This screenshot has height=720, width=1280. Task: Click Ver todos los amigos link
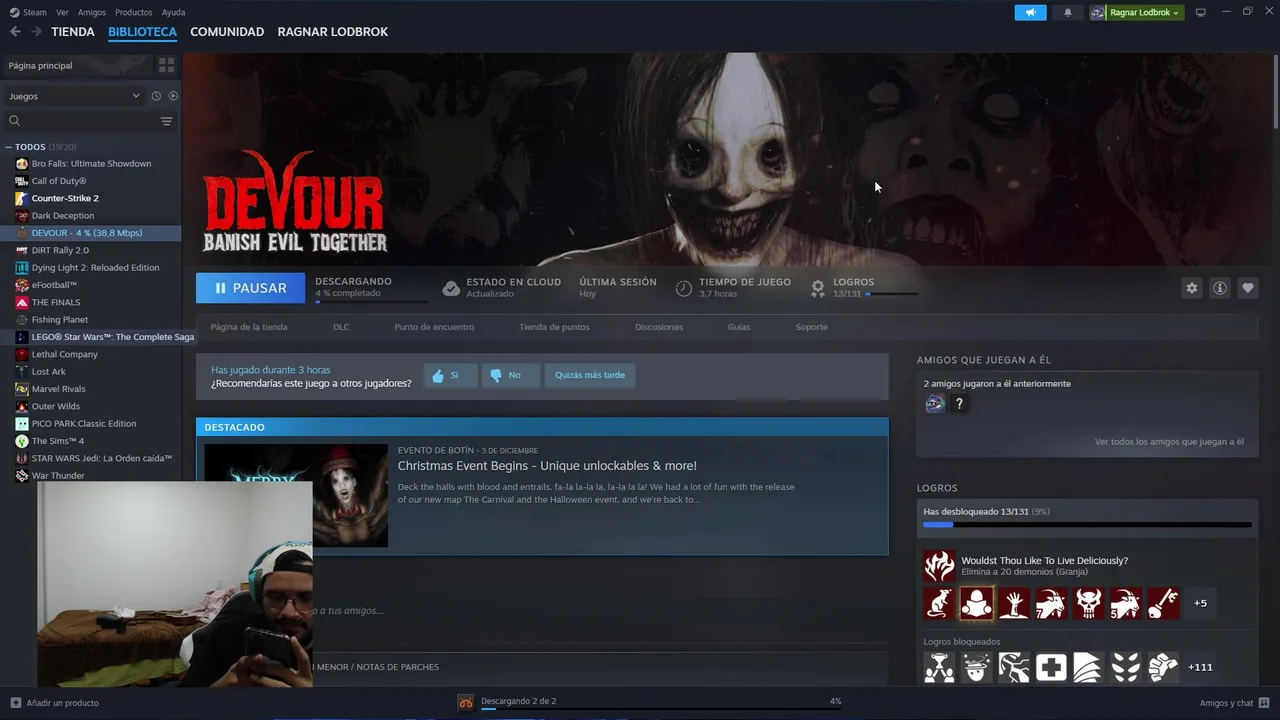point(1169,442)
